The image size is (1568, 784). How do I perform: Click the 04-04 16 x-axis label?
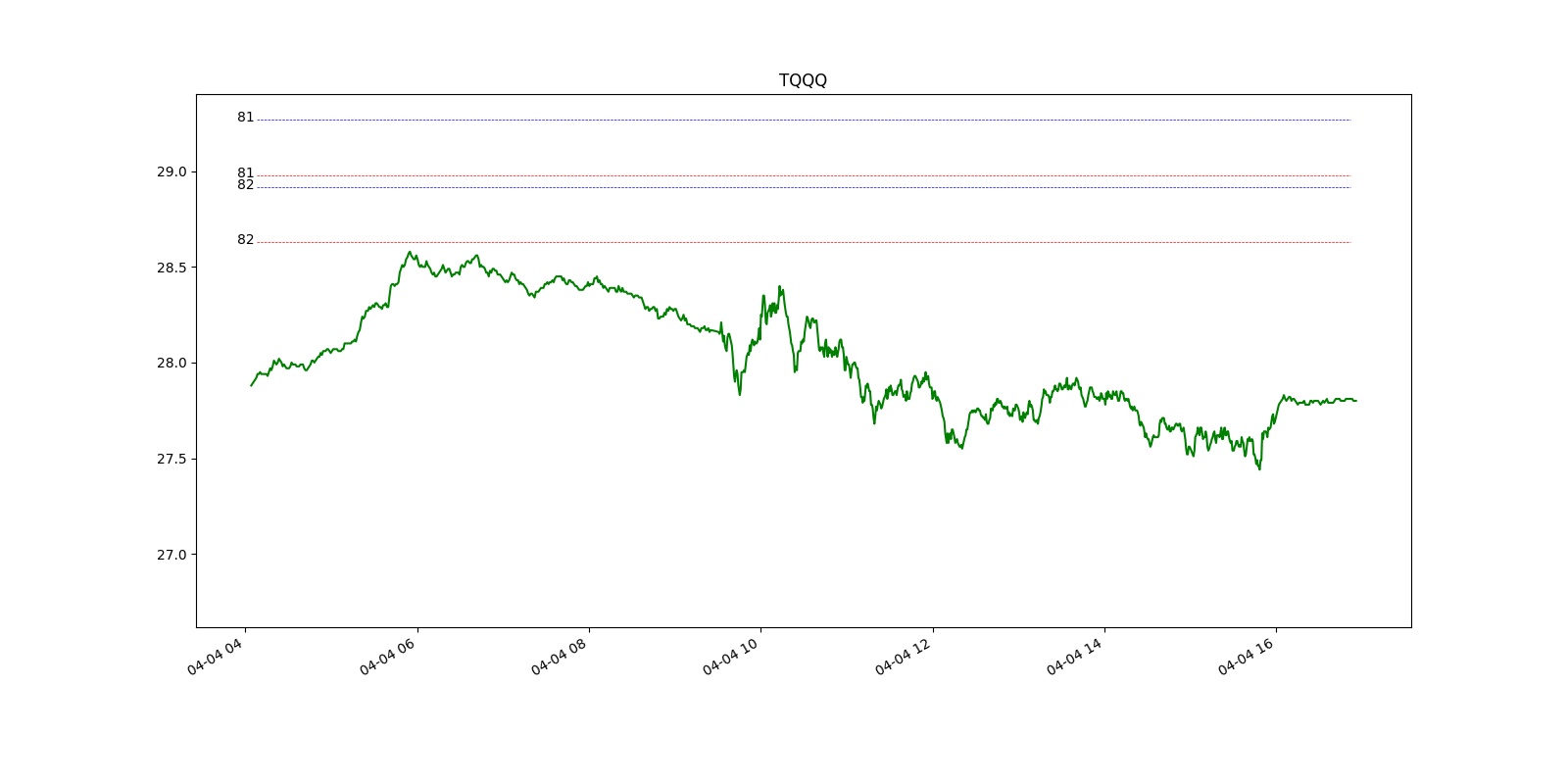tap(1246, 657)
